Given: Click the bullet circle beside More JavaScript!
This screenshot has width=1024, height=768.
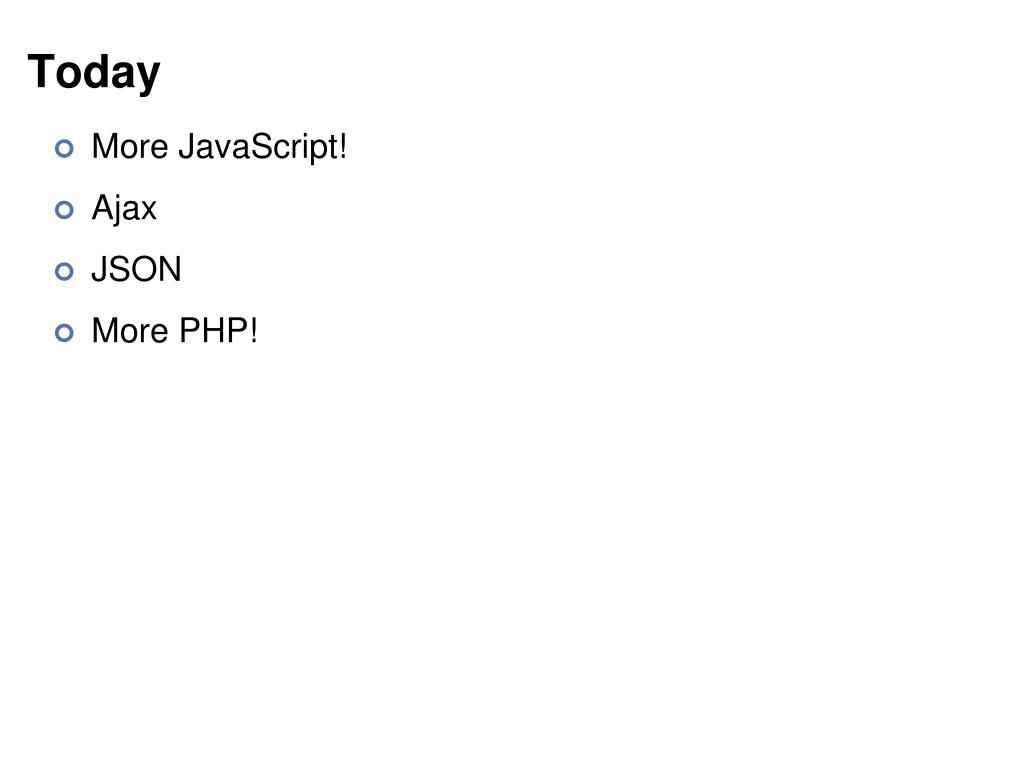Looking at the screenshot, I should point(64,149).
